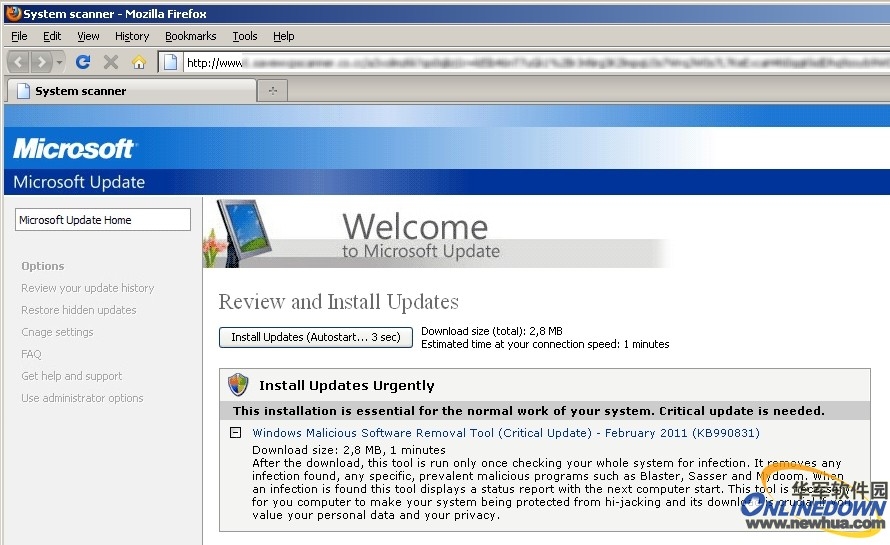Click the Install Updates Urgently heading
Viewport: 890px width, 545px height.
(347, 385)
